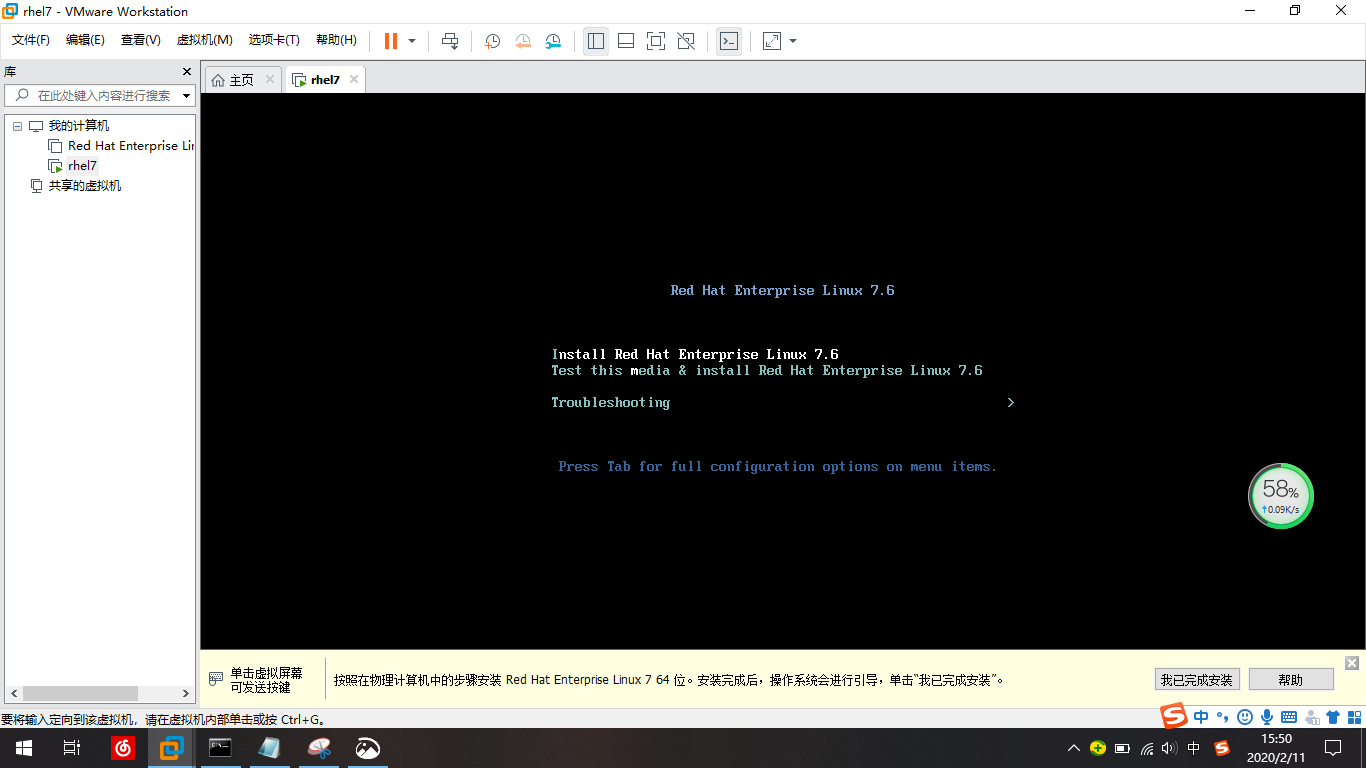Select 我的计算机 in the library tree
Image resolution: width=1366 pixels, height=768 pixels.
click(79, 126)
